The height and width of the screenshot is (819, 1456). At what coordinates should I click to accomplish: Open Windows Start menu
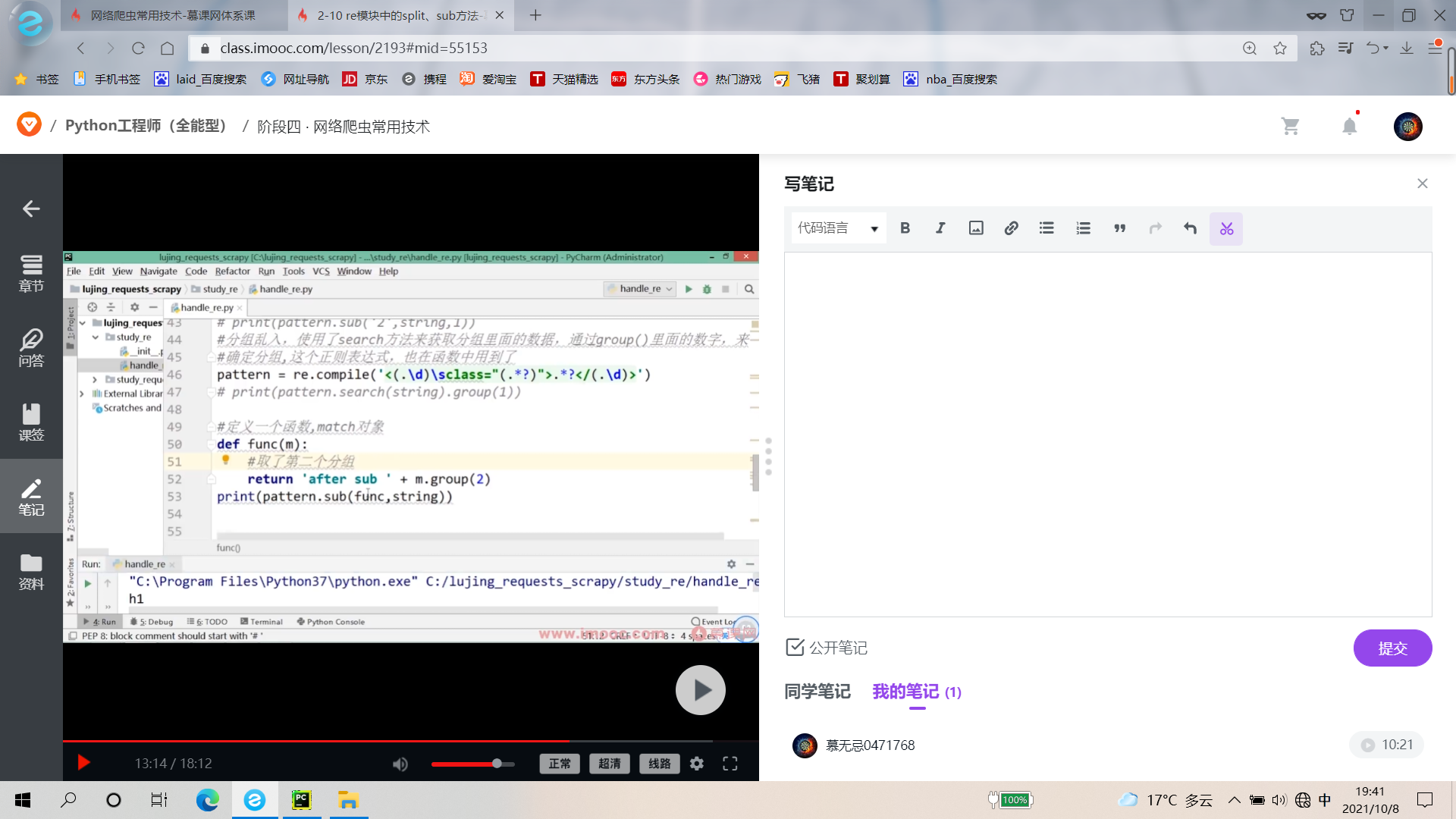coord(23,800)
